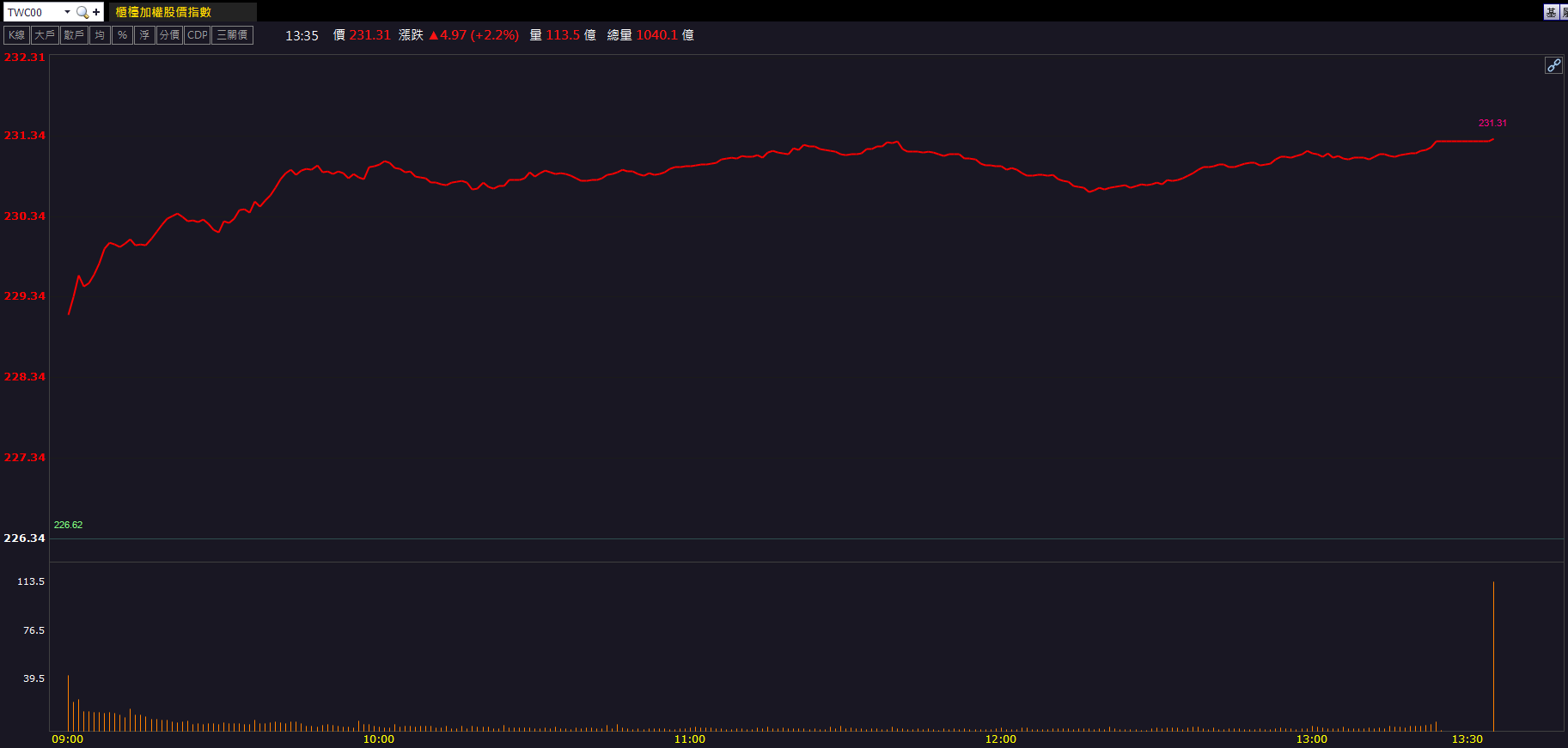Viewport: 1568px width, 748px height.
Task: Click the 227.34 price axis label
Action: [24, 458]
